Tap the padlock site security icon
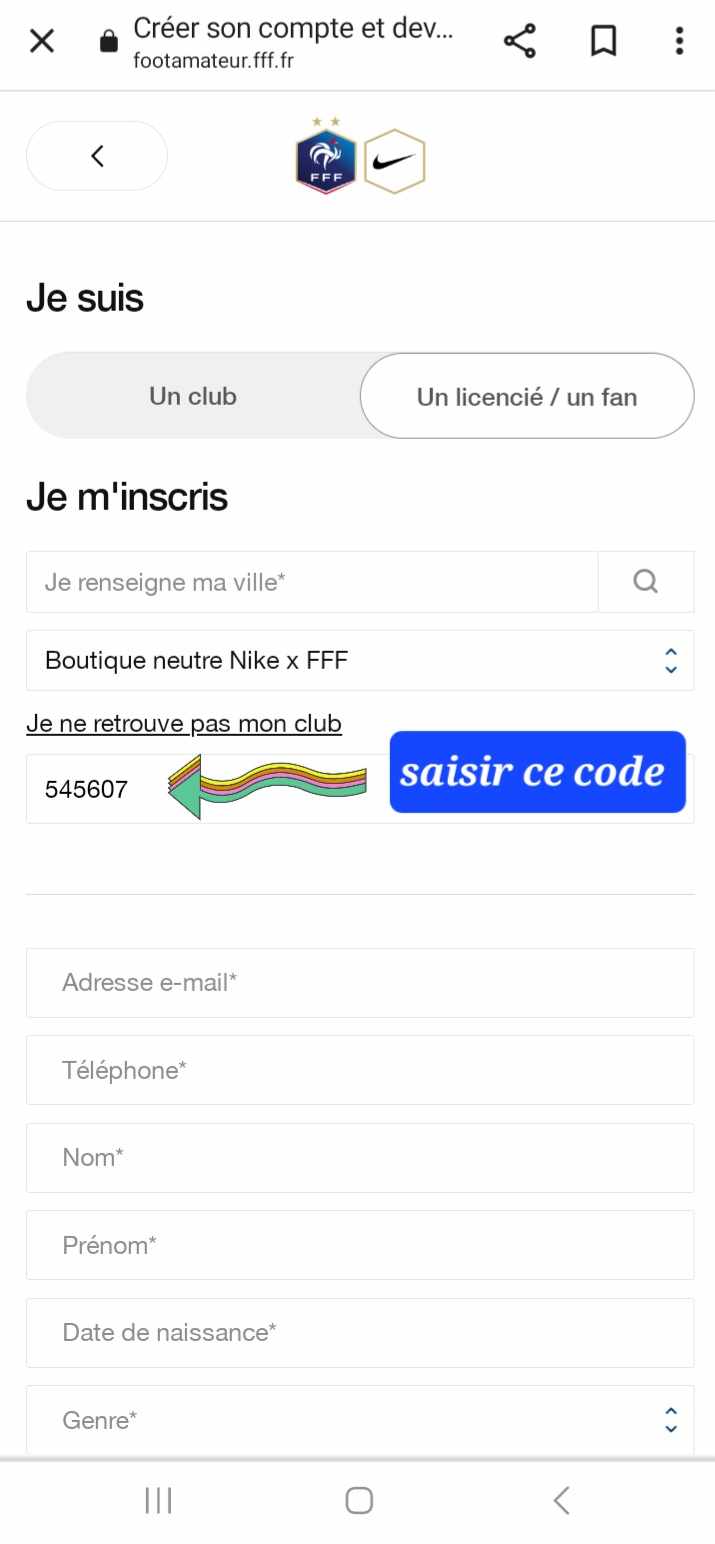Viewport: 715px width, 1544px height. [109, 41]
